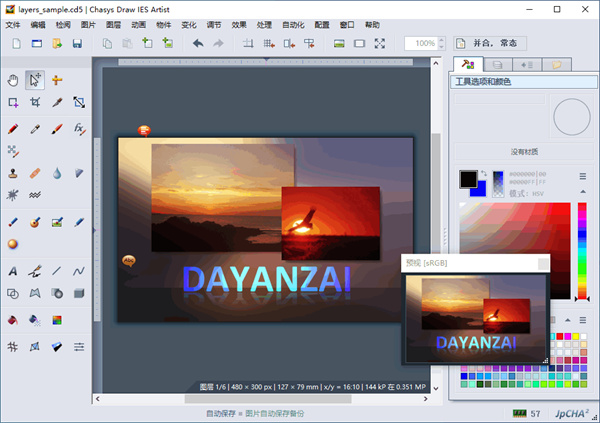The image size is (600, 423).
Task: Switch to the tool options and colors tab
Action: (x=468, y=64)
